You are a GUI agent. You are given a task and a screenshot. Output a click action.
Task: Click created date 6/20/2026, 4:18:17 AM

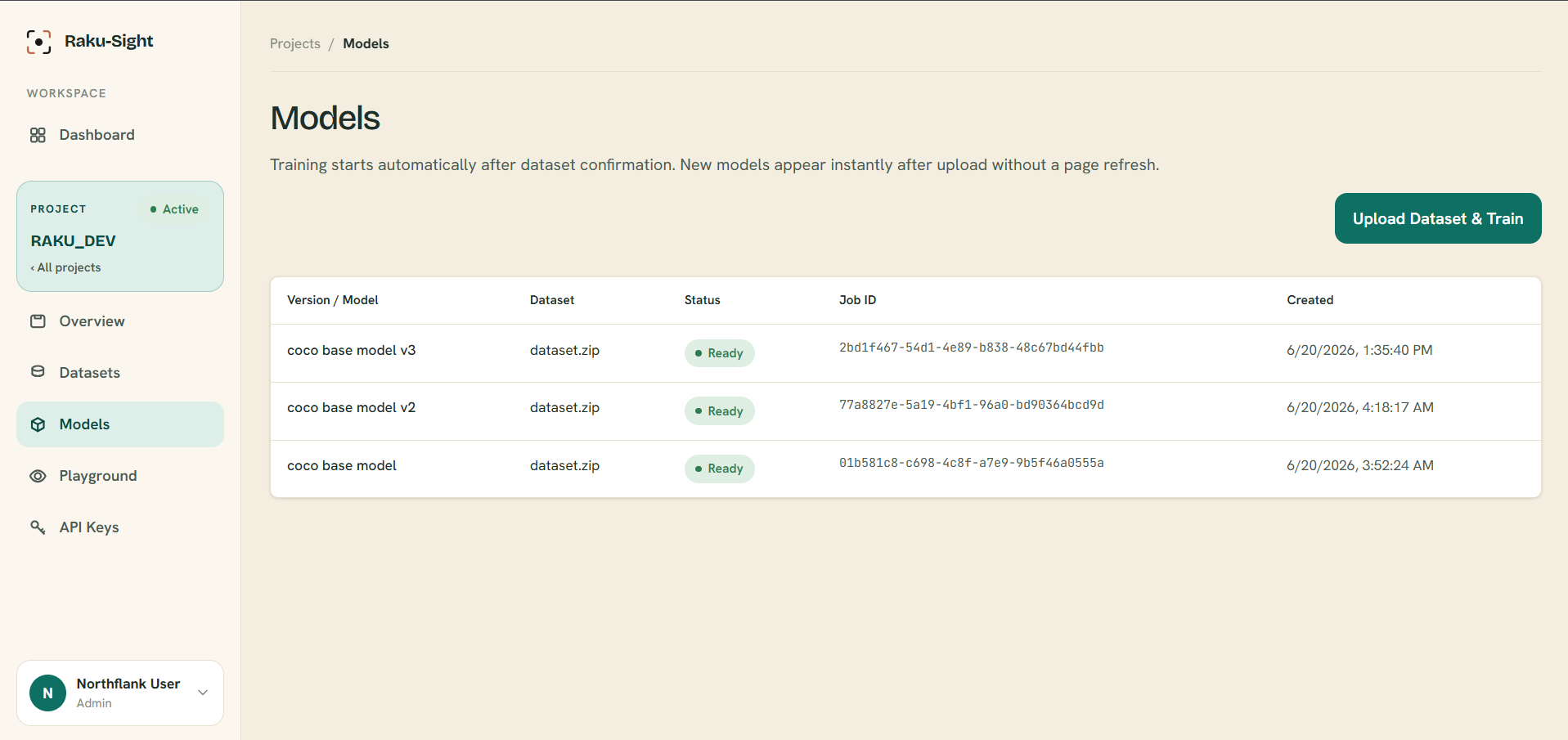click(x=1360, y=407)
